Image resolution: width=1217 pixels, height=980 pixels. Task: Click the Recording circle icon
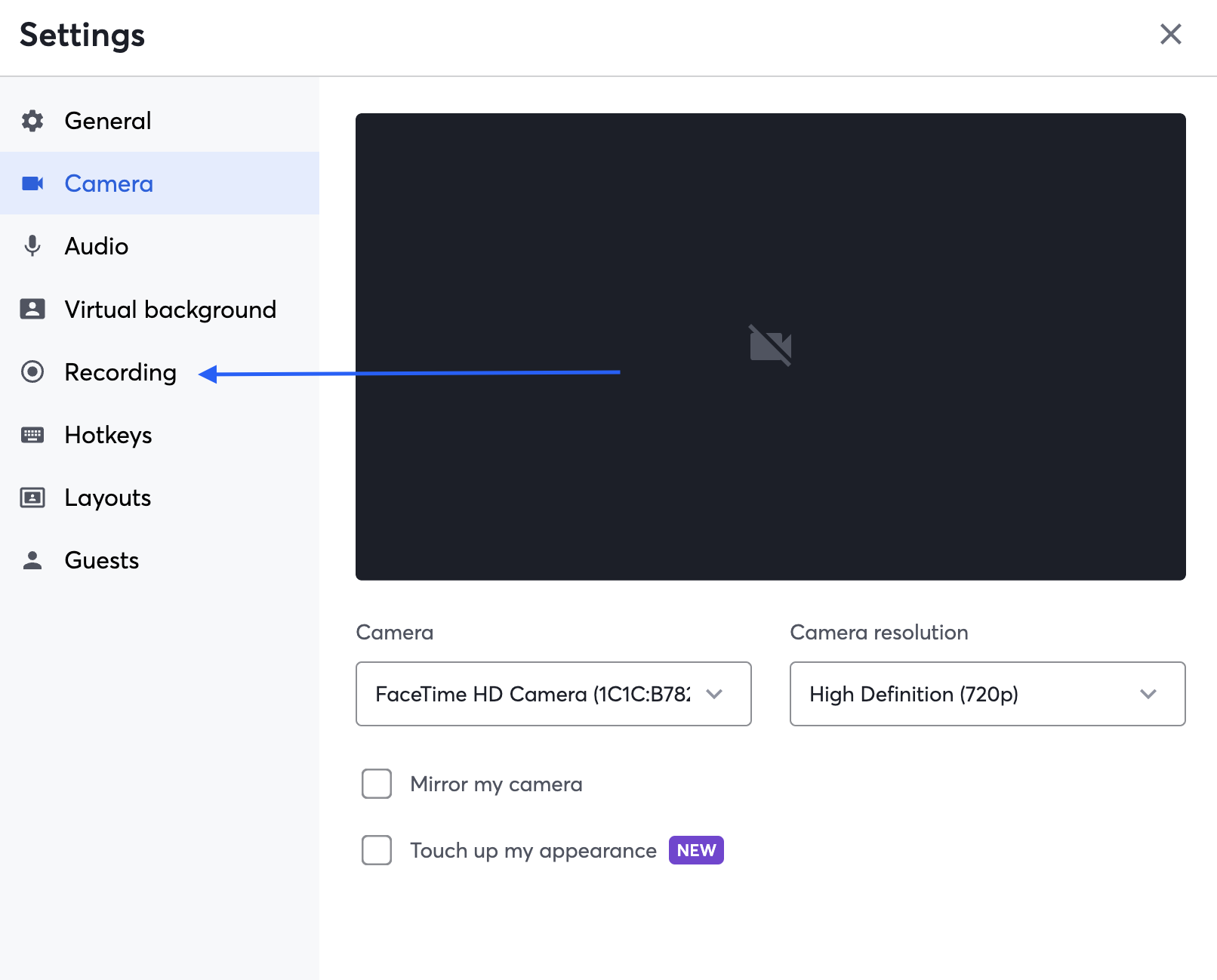32,371
